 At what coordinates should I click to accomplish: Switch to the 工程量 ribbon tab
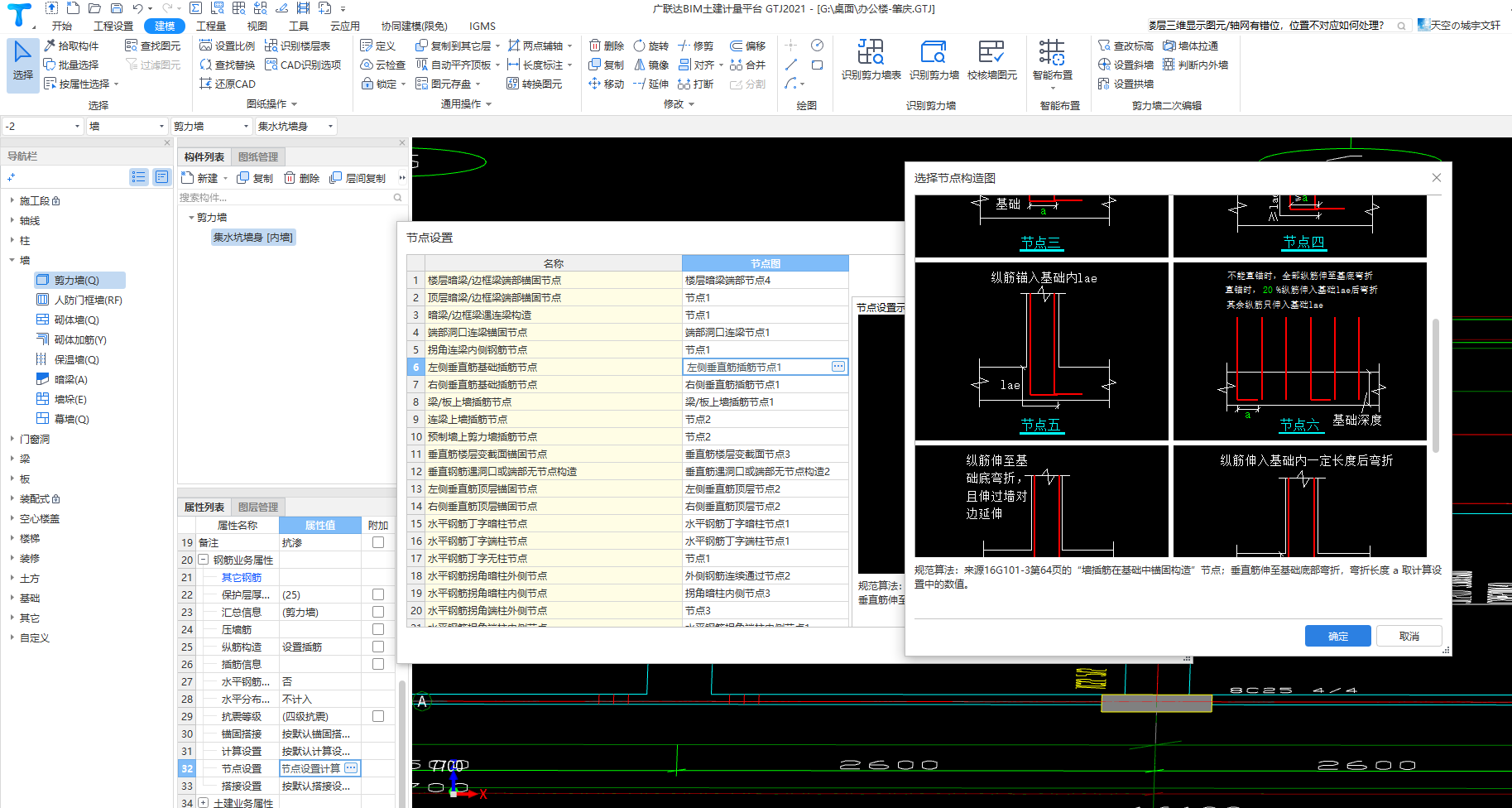(211, 26)
